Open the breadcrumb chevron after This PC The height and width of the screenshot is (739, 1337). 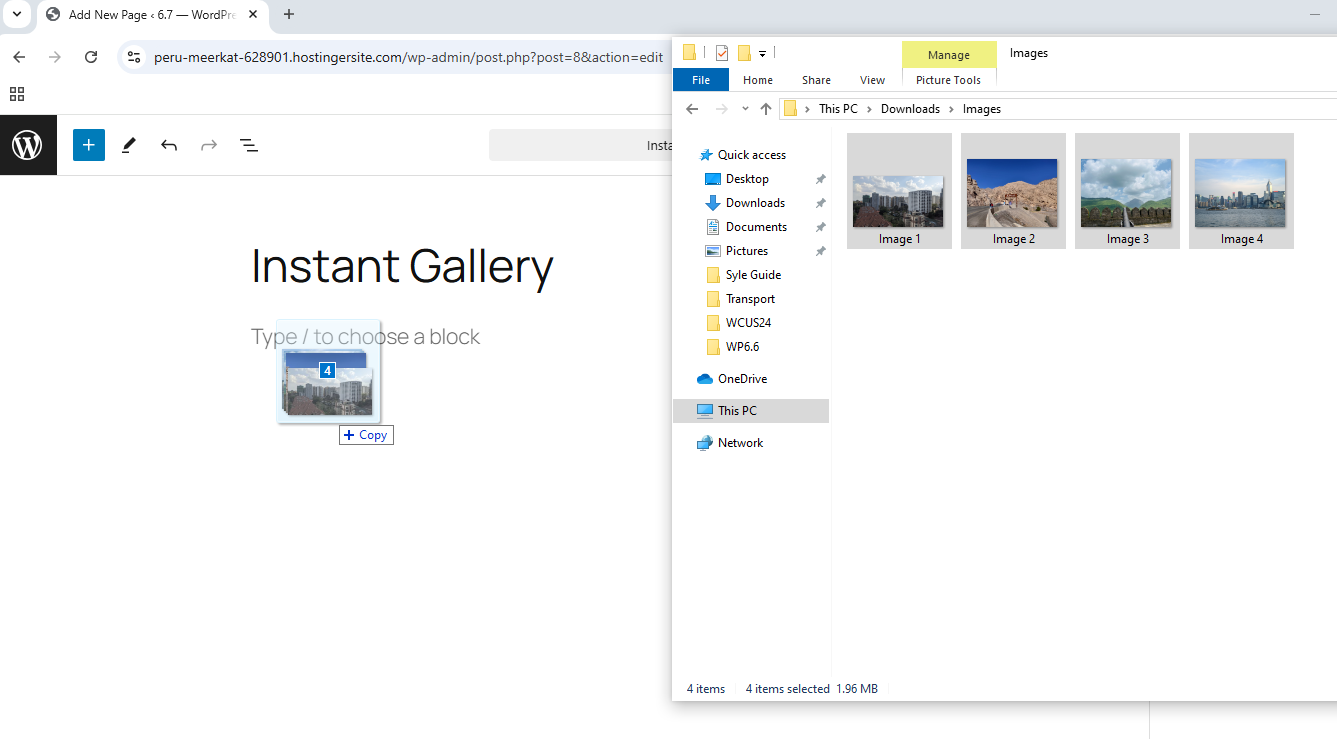868,108
